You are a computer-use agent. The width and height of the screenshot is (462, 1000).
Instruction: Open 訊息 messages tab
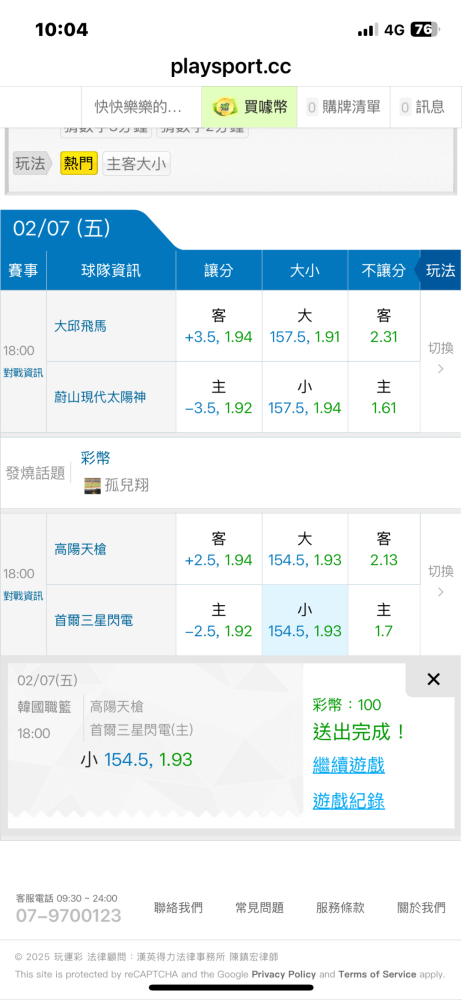[422, 107]
